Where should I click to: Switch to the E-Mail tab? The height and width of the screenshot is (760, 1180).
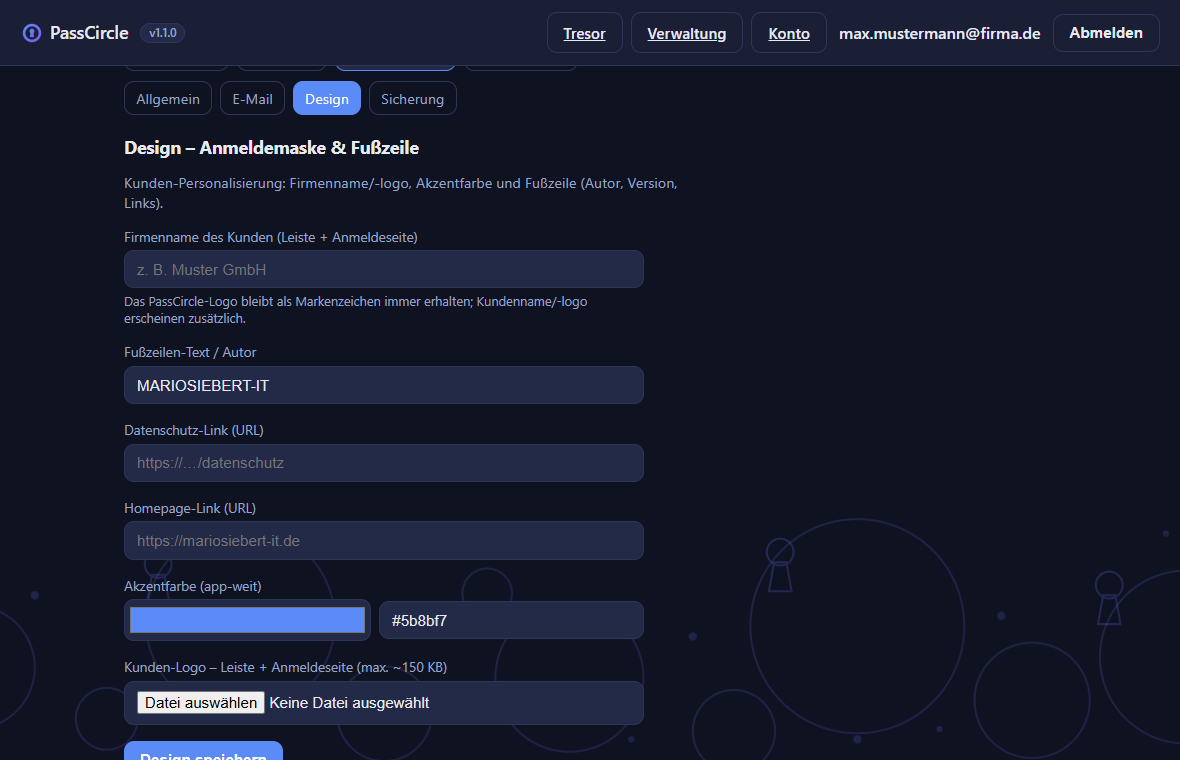[x=252, y=99]
